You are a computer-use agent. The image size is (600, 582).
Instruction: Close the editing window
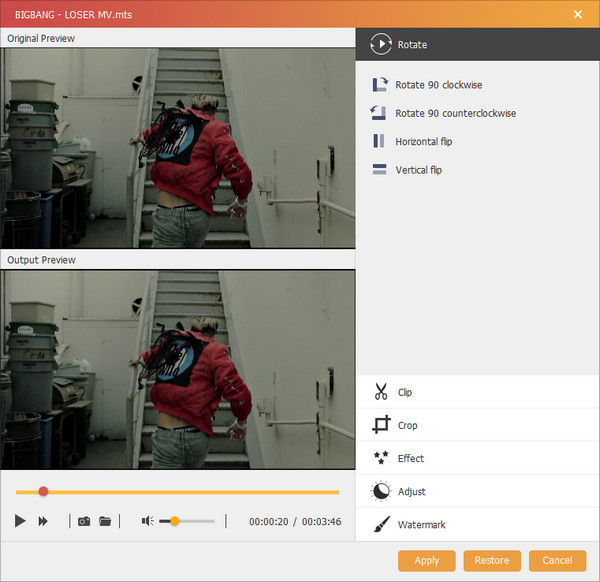coord(578,14)
